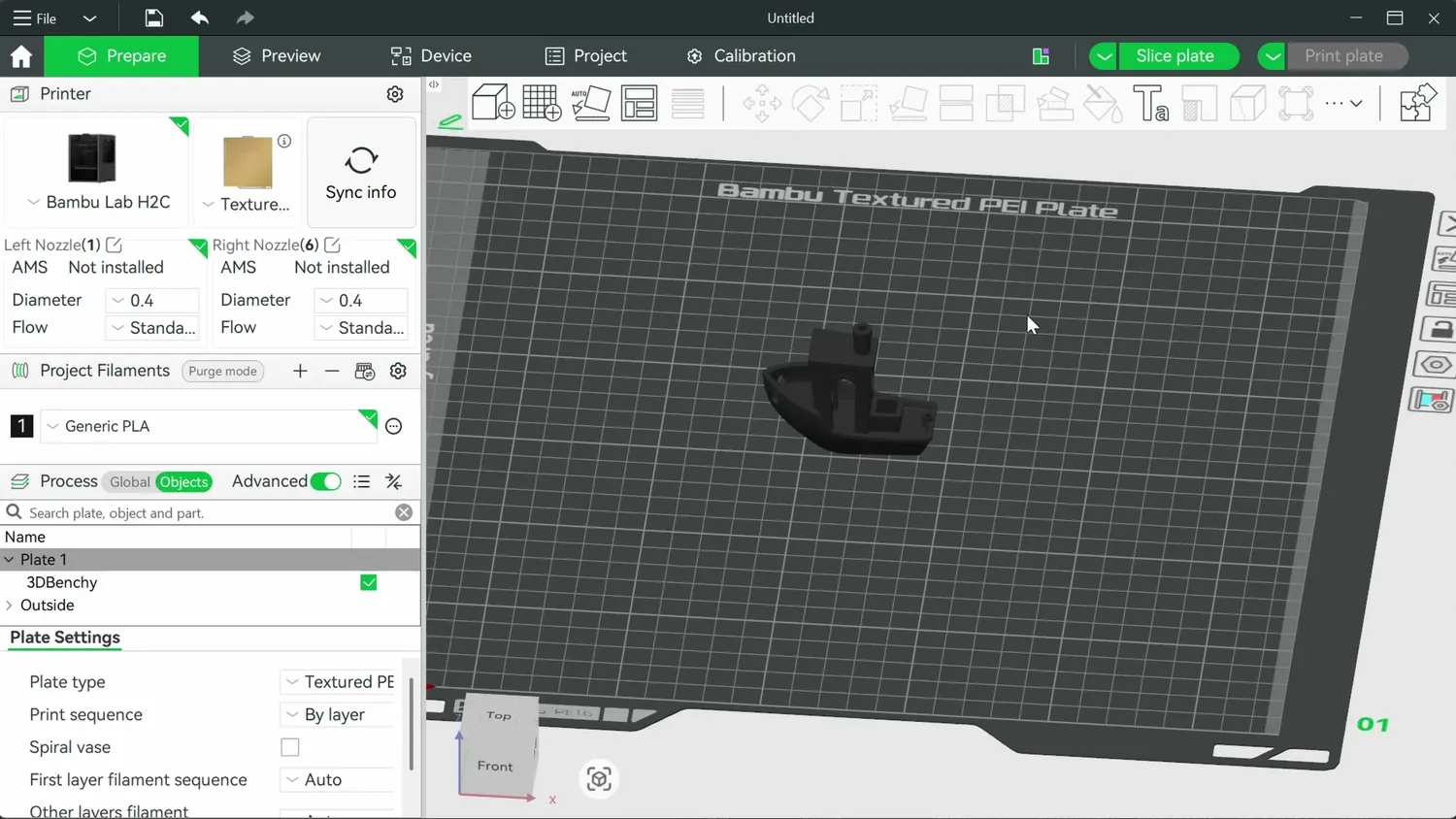Click the bed type info icon
The height and width of the screenshot is (819, 1456).
(284, 141)
